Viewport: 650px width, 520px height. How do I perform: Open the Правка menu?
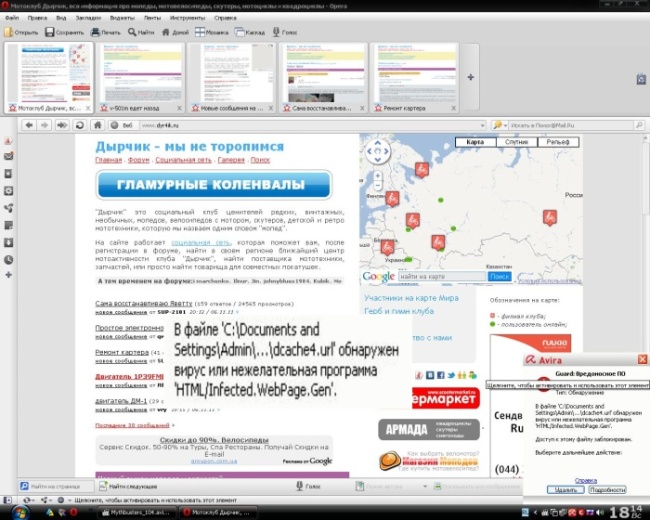pyautogui.click(x=37, y=18)
